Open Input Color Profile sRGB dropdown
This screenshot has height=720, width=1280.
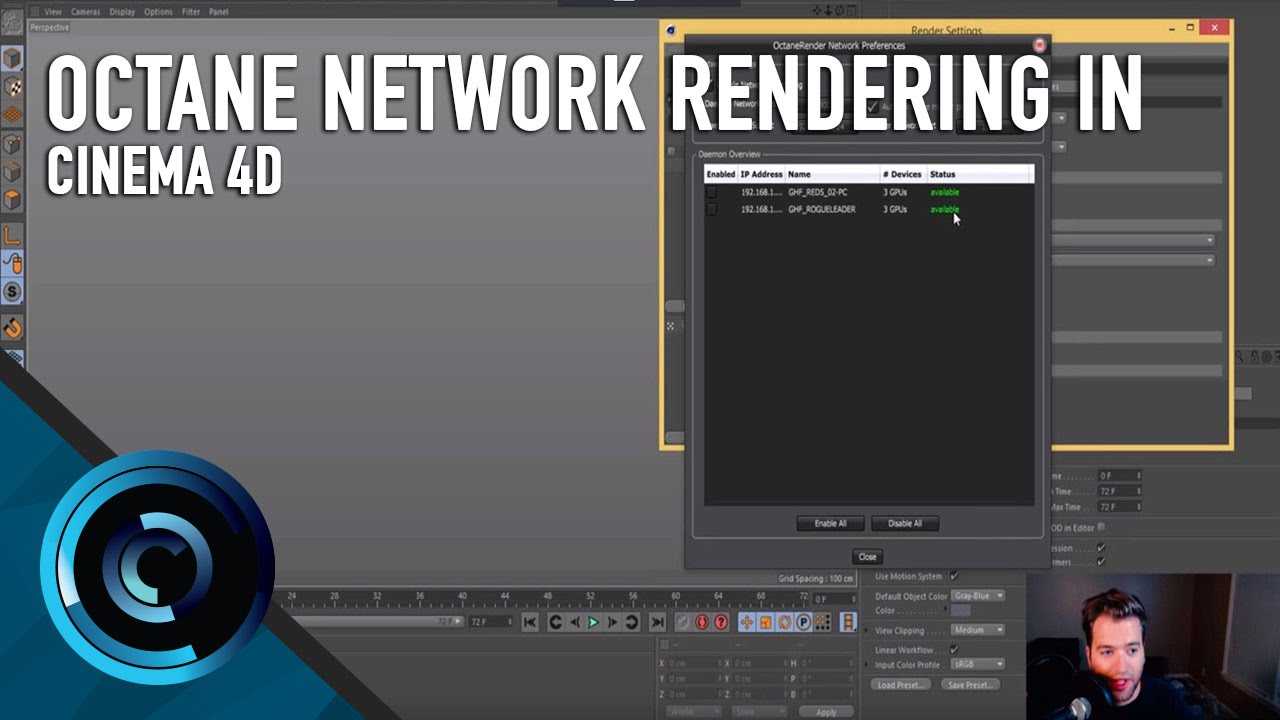click(x=977, y=664)
